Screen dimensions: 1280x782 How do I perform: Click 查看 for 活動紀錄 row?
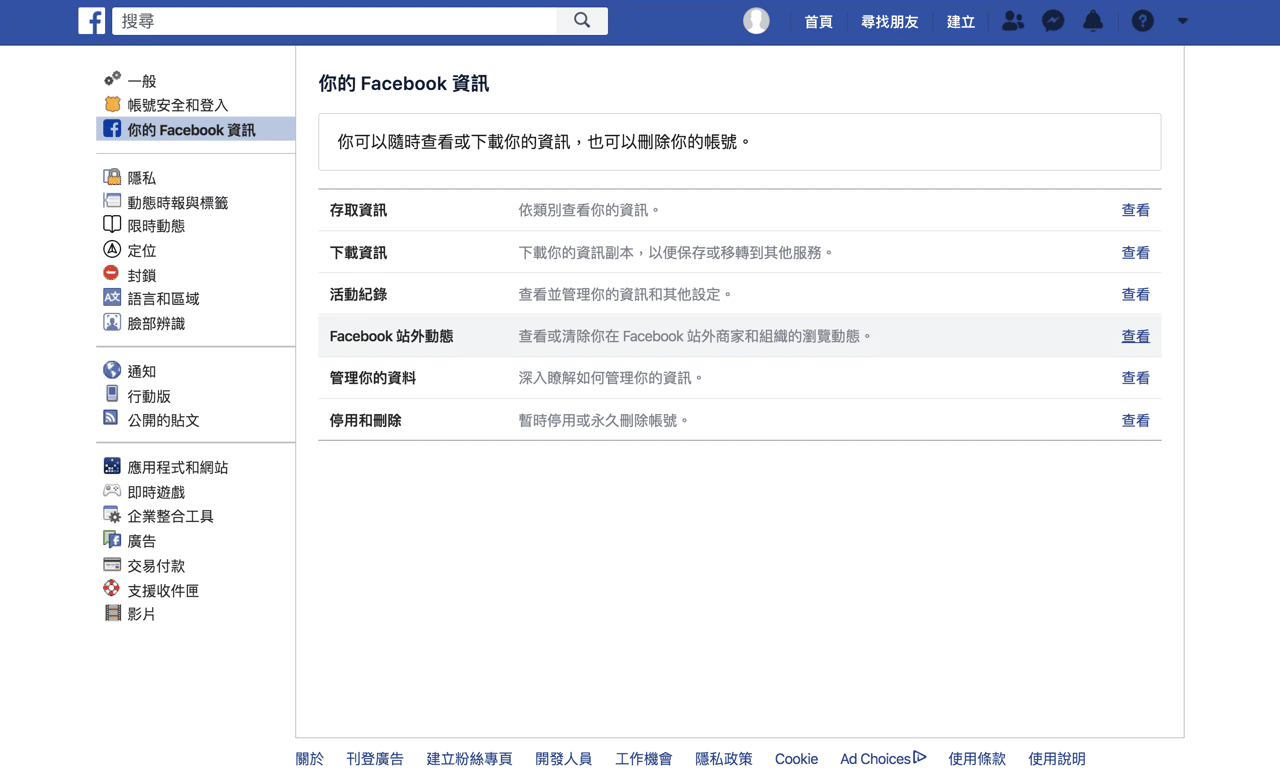[1135, 294]
